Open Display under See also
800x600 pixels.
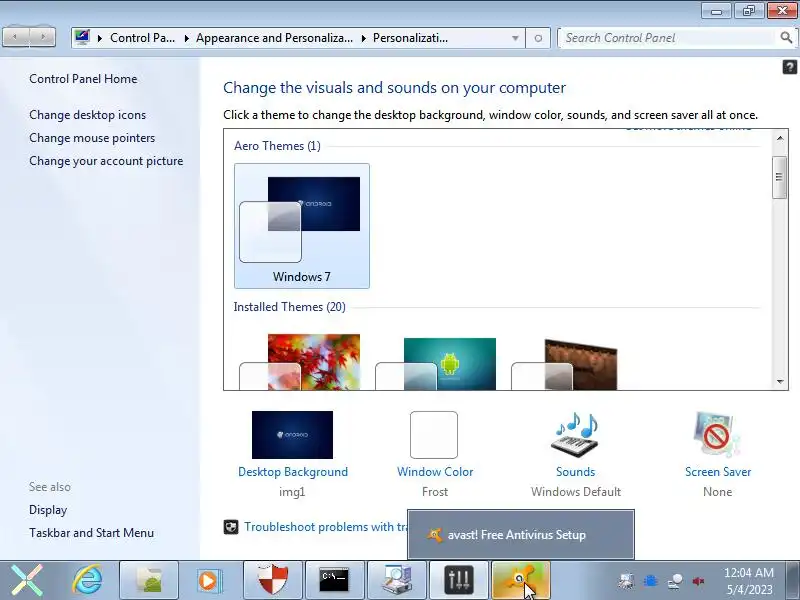48,510
